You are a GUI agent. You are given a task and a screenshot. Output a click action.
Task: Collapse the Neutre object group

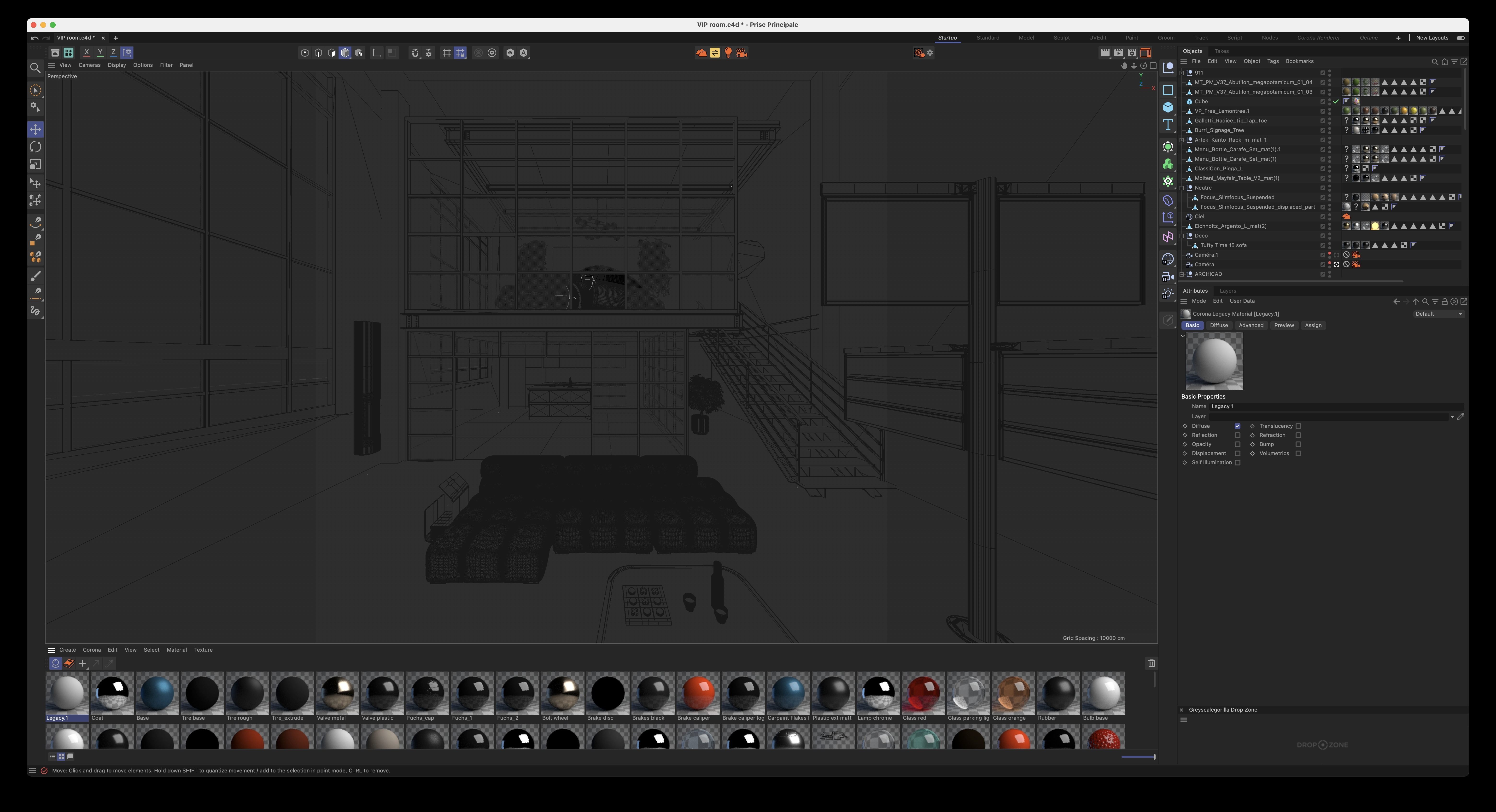1182,188
